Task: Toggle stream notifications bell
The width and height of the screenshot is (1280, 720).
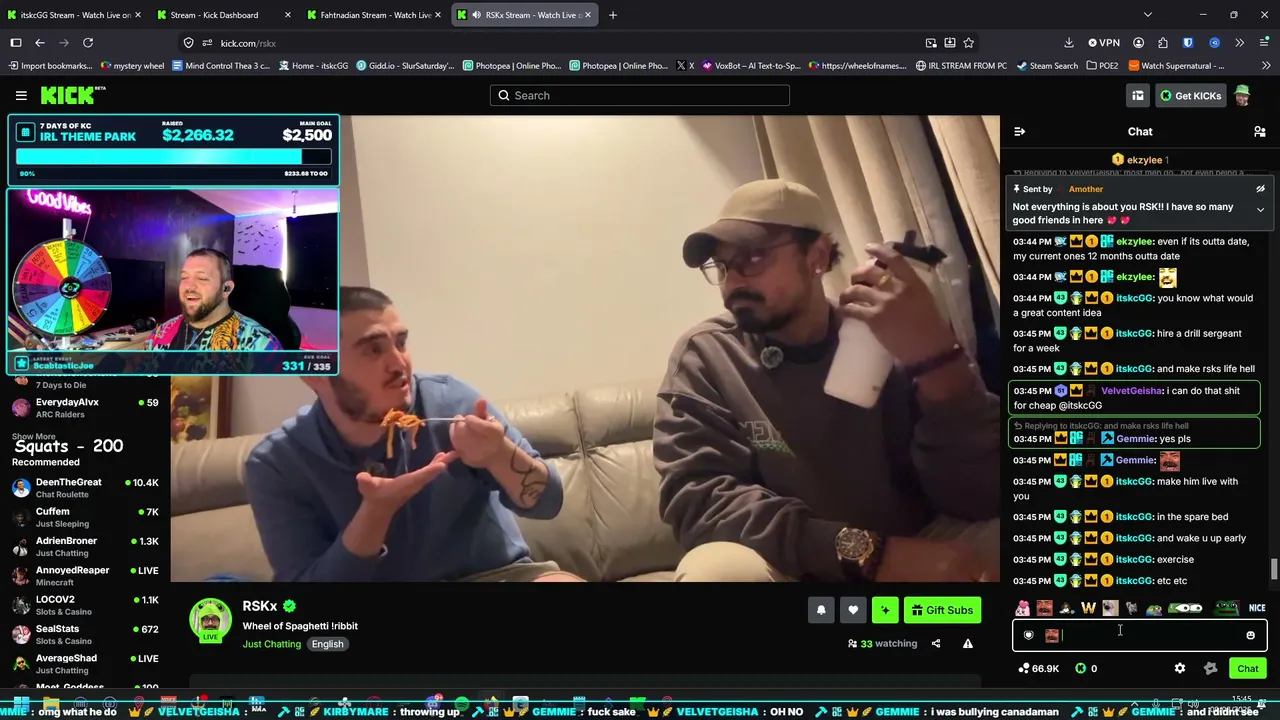Action: point(821,610)
